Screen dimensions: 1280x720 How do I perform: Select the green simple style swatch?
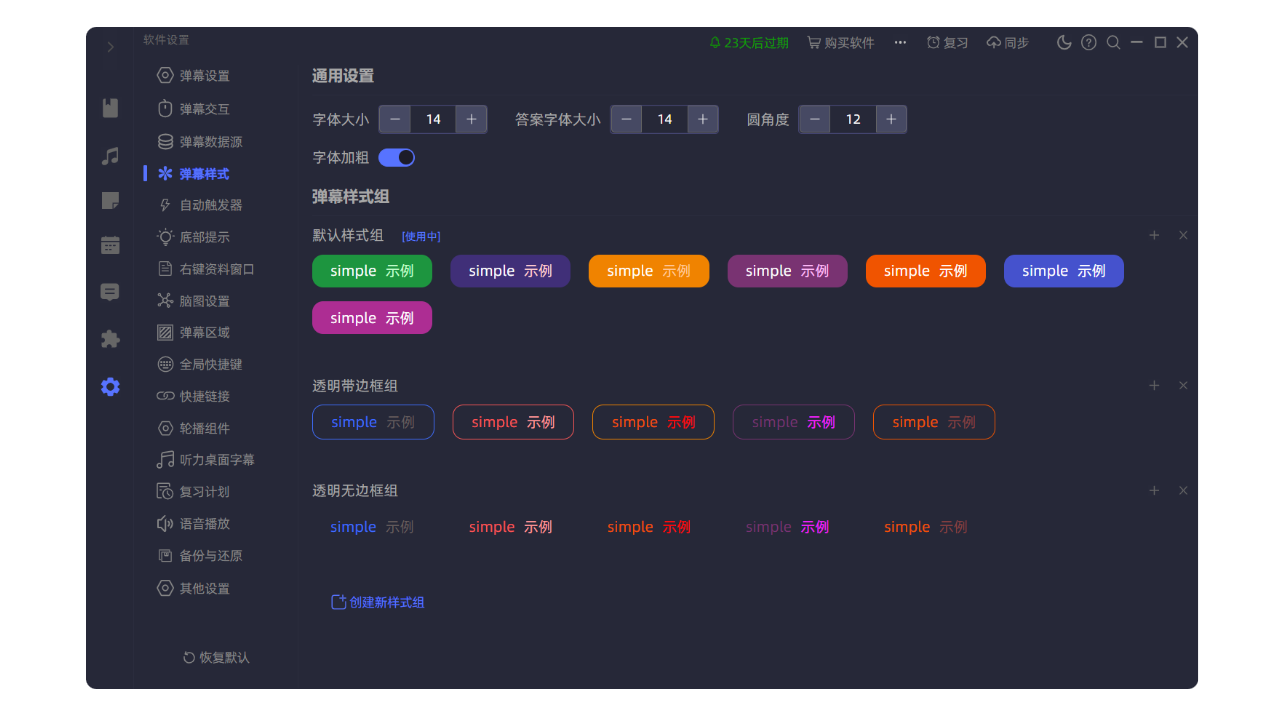pos(371,271)
